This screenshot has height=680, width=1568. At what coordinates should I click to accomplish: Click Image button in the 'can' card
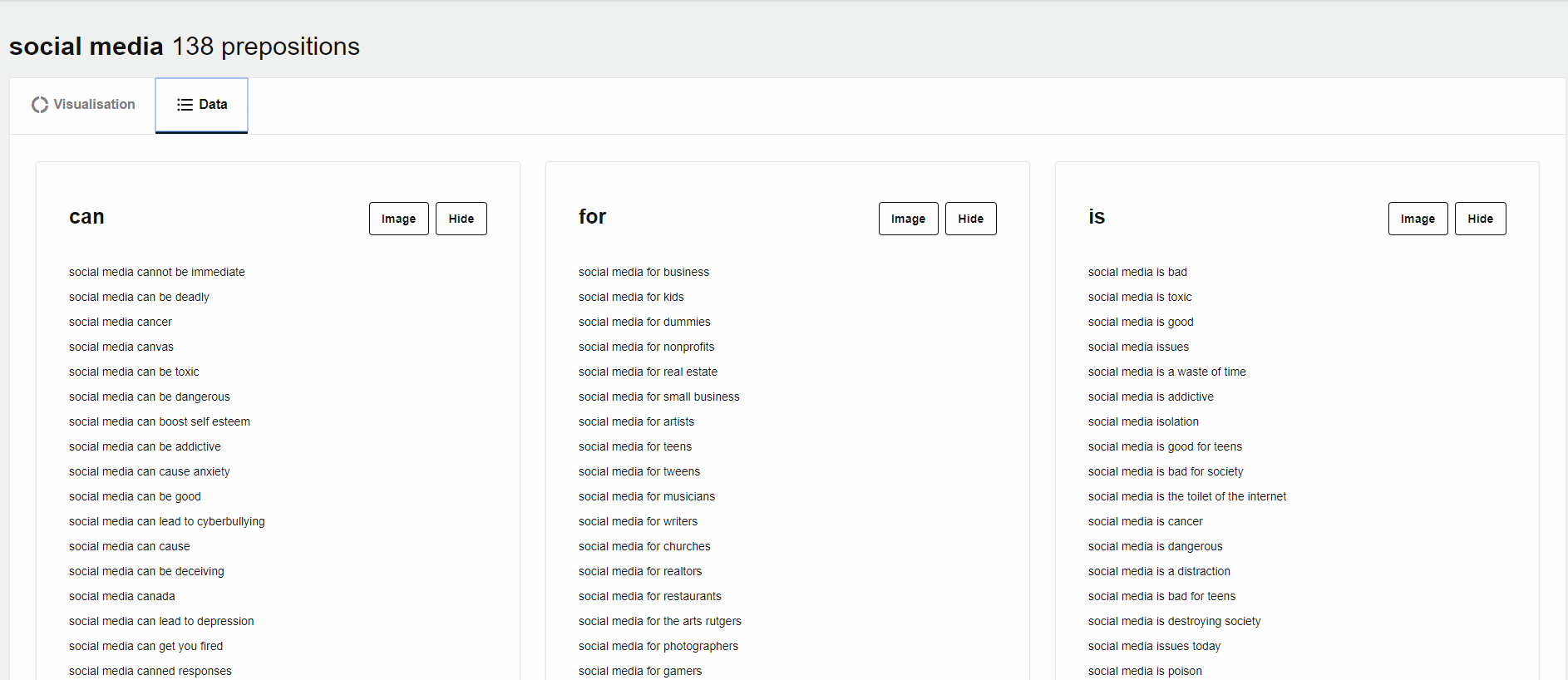coord(398,219)
